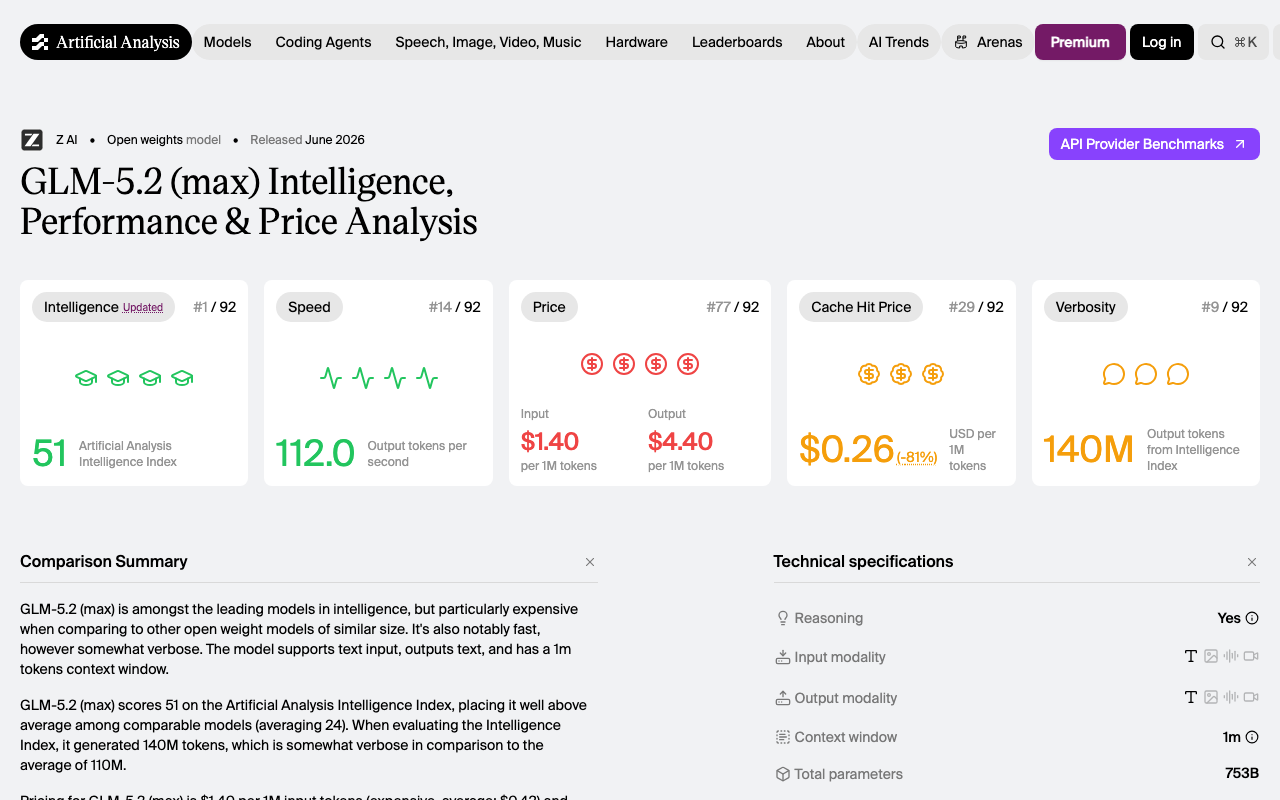
Task: Click the Log in button
Action: click(x=1162, y=42)
